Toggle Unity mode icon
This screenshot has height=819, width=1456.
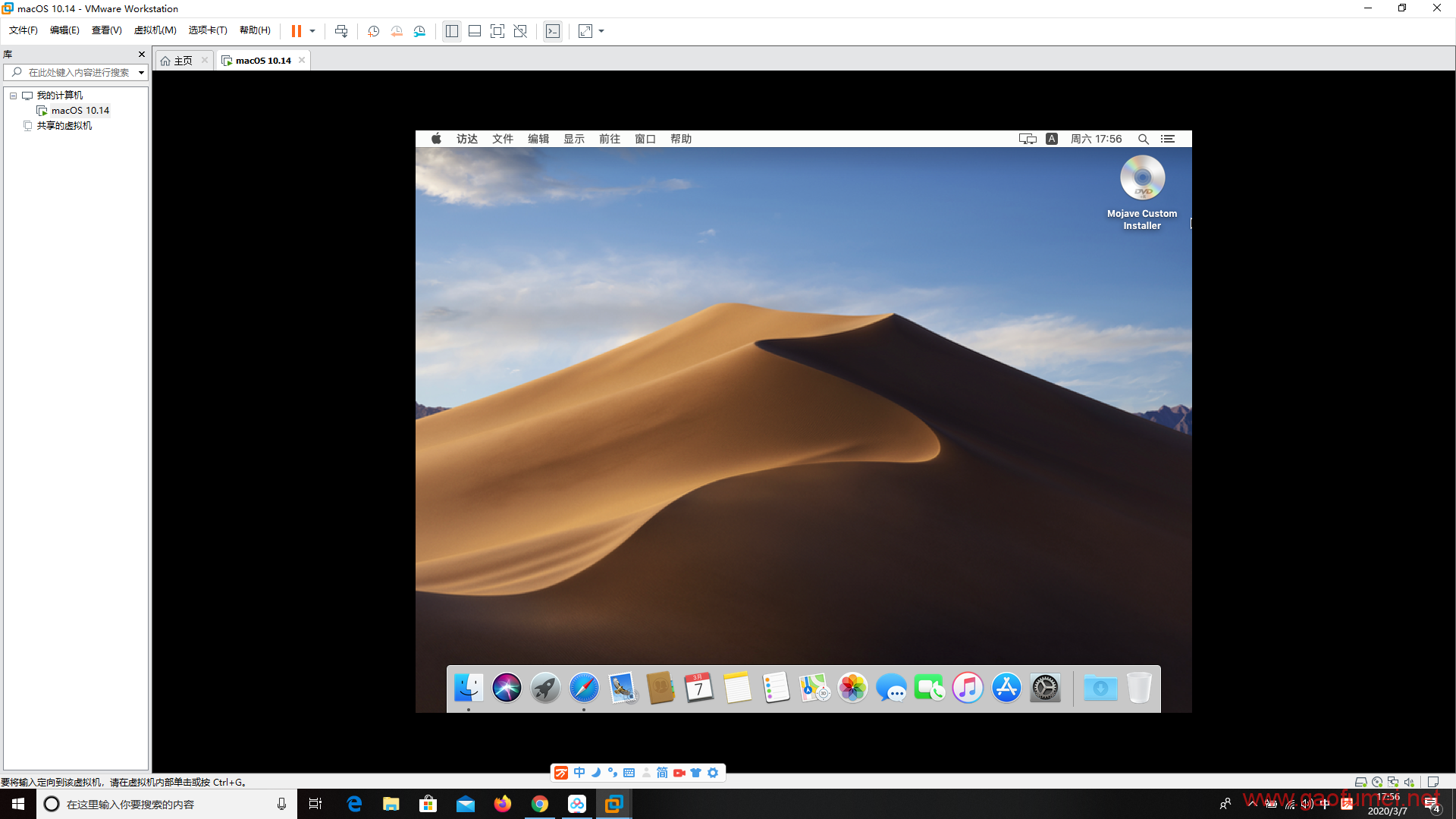coord(520,31)
